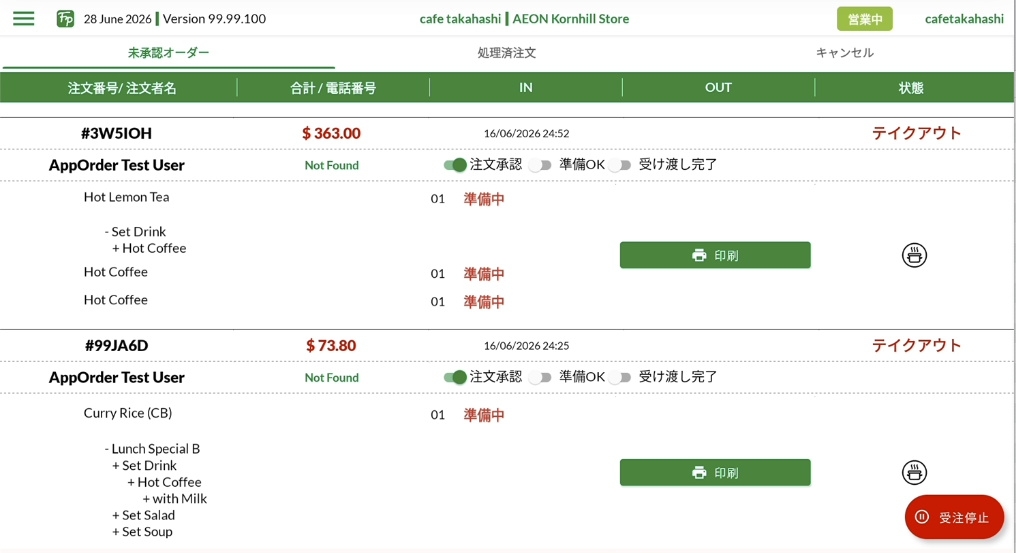Click the $ 73.80 total
The height and width of the screenshot is (553, 1016).
pyautogui.click(x=331, y=346)
